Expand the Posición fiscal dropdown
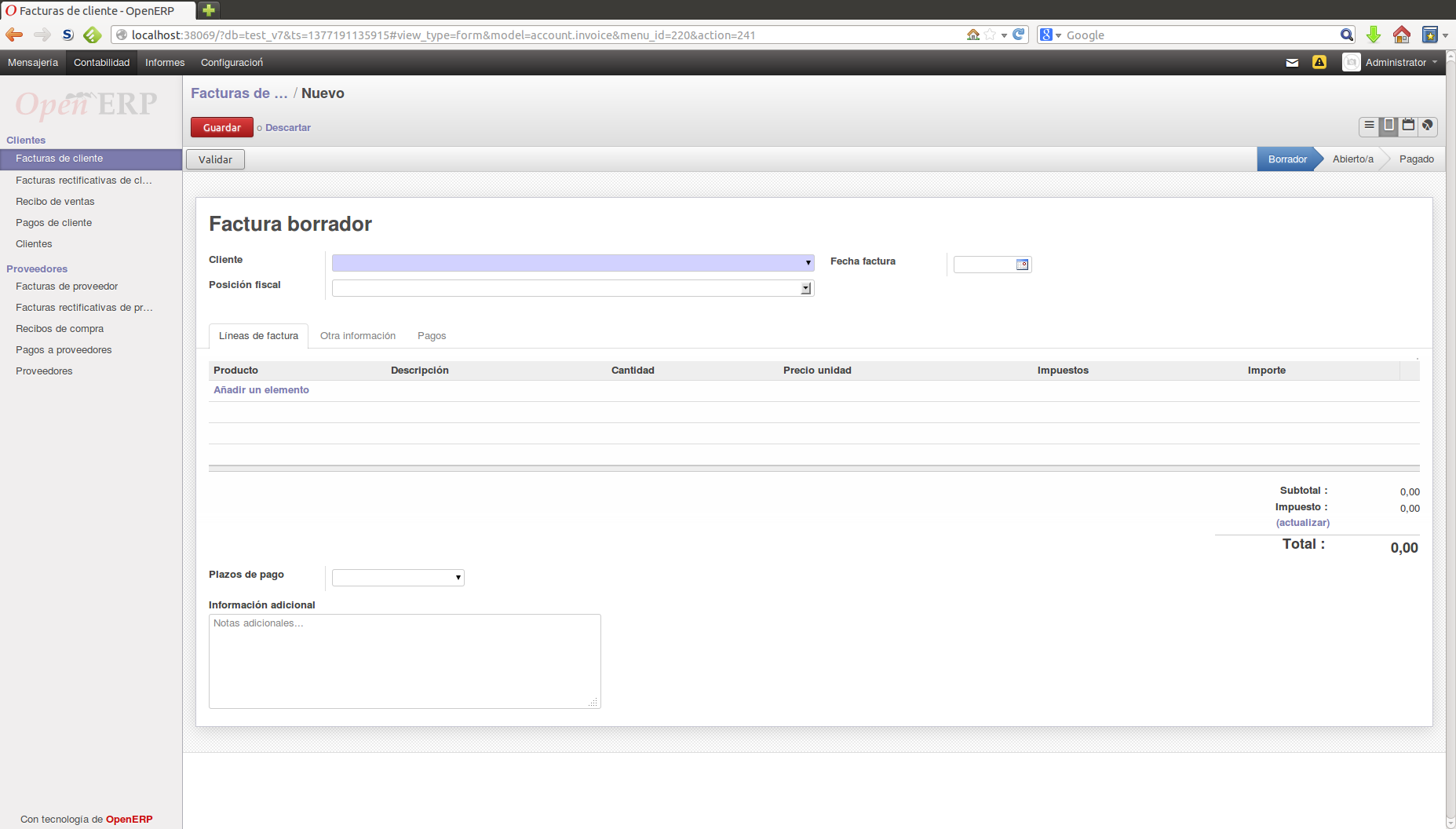The image size is (1456, 829). pyautogui.click(x=805, y=289)
